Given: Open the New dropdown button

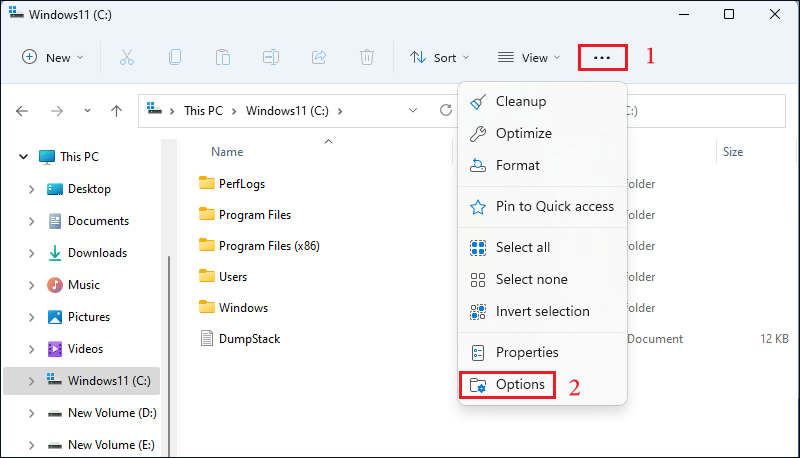Looking at the screenshot, I should 53,58.
